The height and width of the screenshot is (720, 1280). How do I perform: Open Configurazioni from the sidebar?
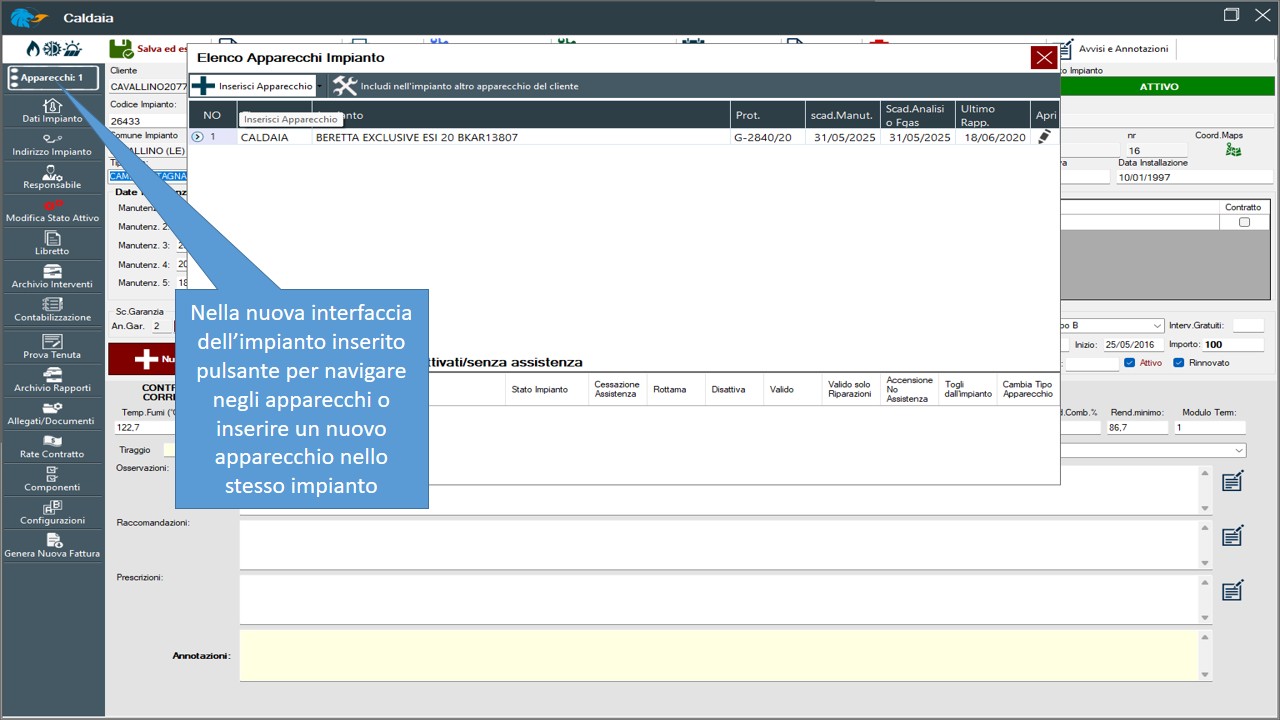pyautogui.click(x=52, y=512)
